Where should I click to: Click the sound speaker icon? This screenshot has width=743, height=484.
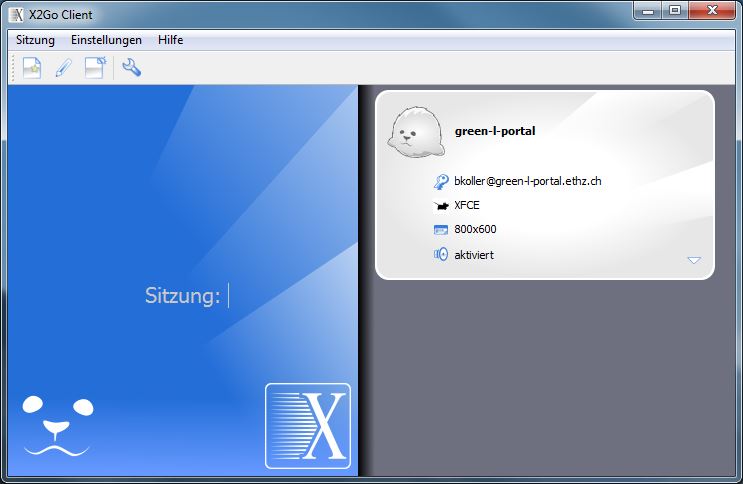point(441,255)
